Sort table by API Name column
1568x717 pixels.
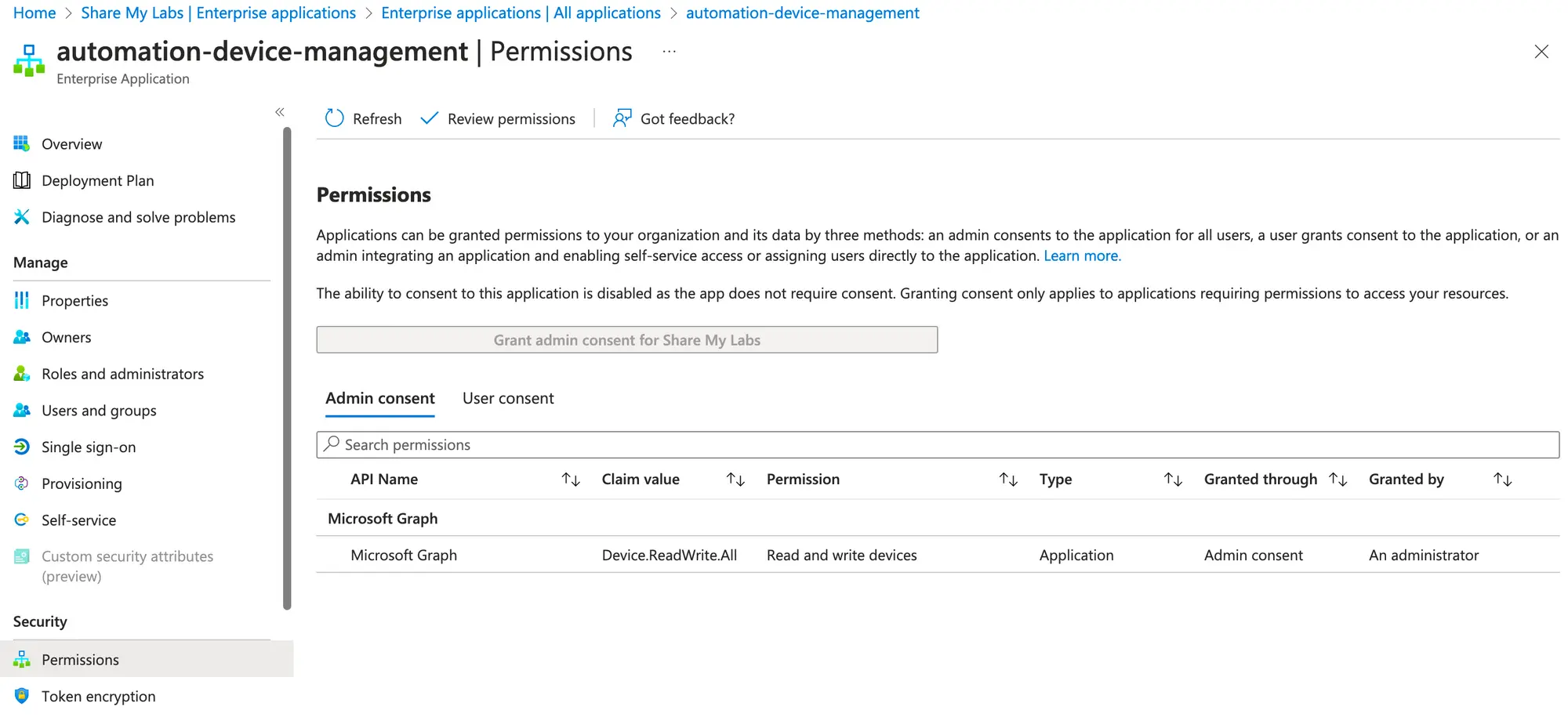[x=571, y=480]
